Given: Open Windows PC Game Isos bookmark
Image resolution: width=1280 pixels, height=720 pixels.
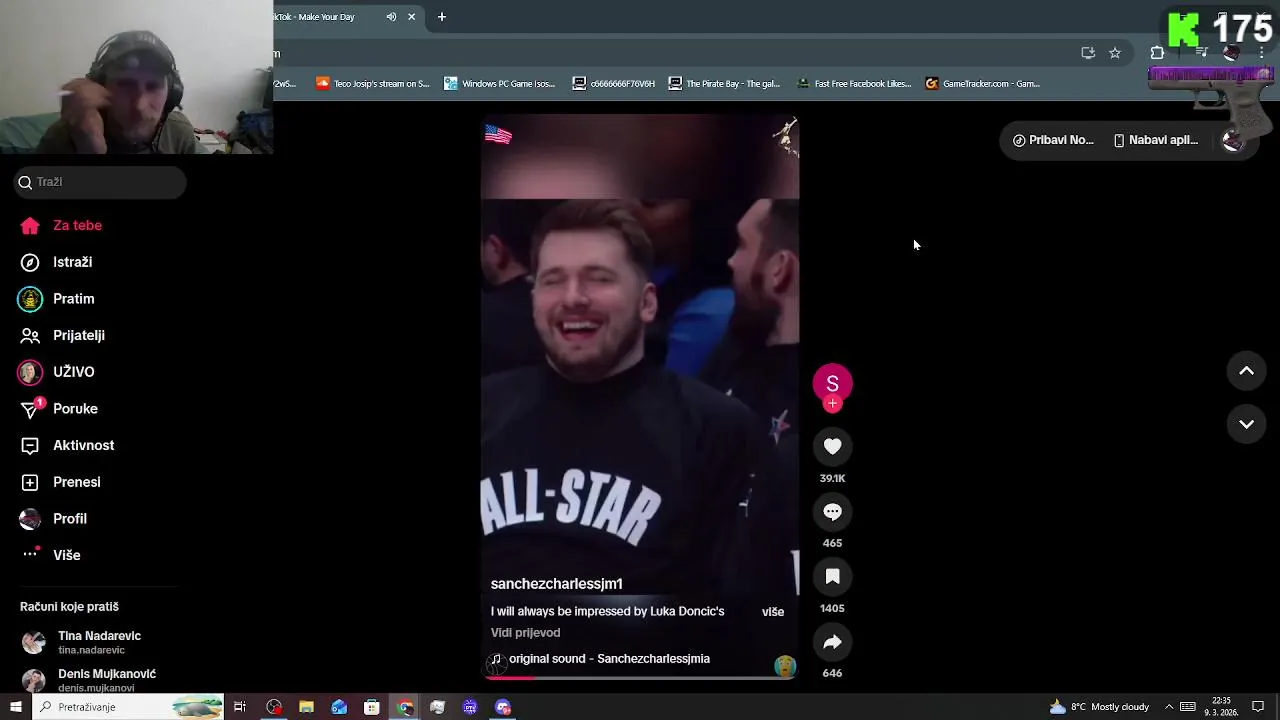Looking at the screenshot, I should click(500, 84).
